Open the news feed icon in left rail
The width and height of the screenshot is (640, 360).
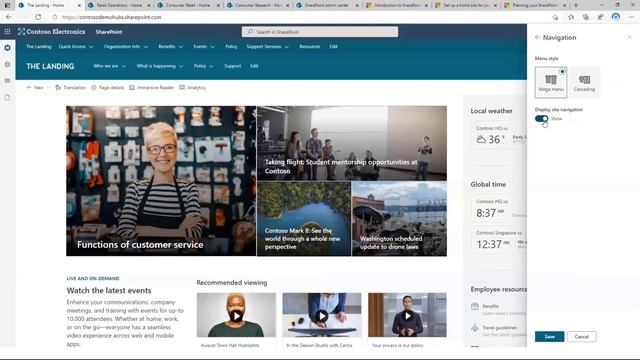(x=7, y=81)
